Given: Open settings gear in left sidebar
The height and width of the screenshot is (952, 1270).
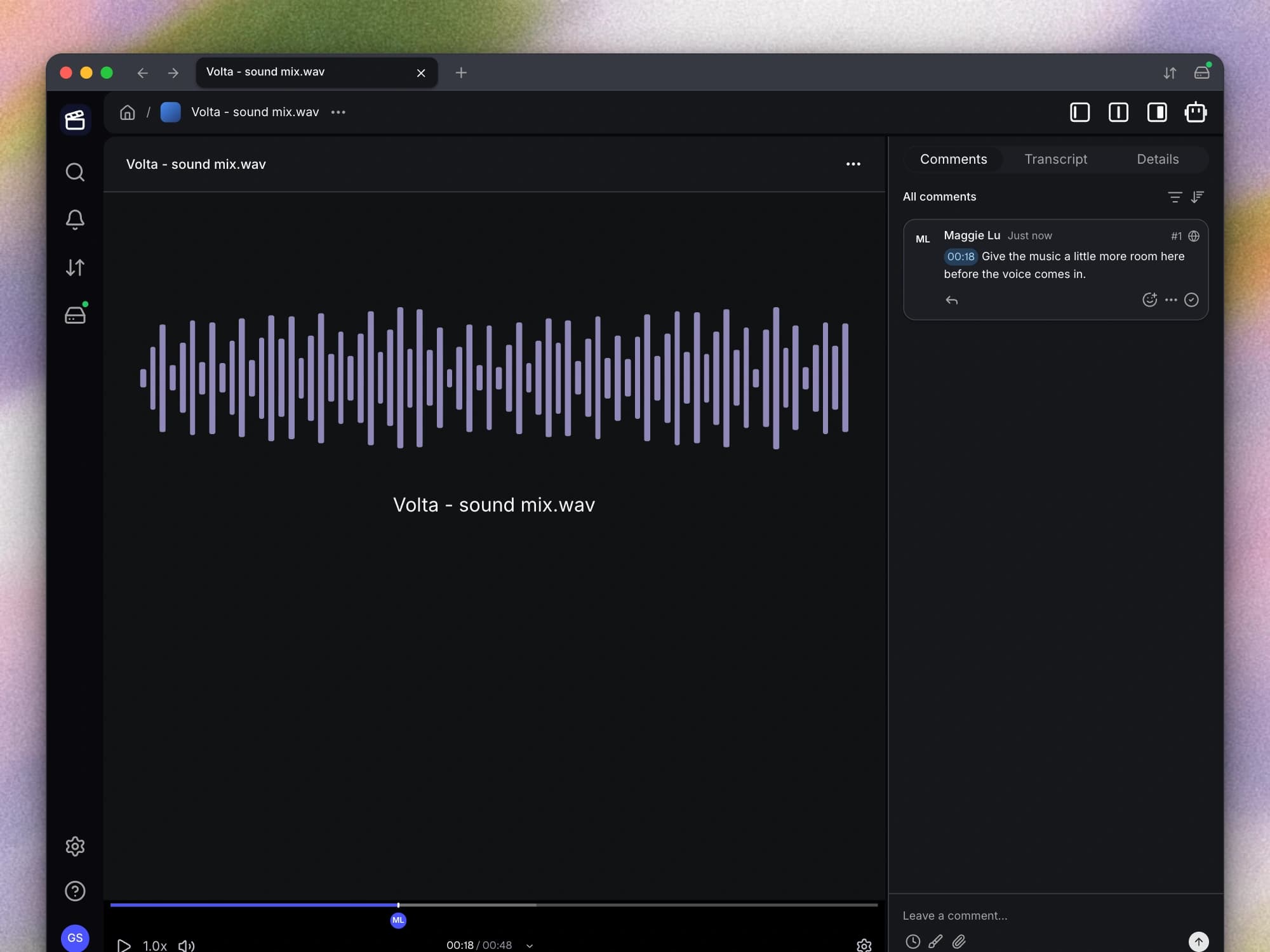Looking at the screenshot, I should [75, 846].
